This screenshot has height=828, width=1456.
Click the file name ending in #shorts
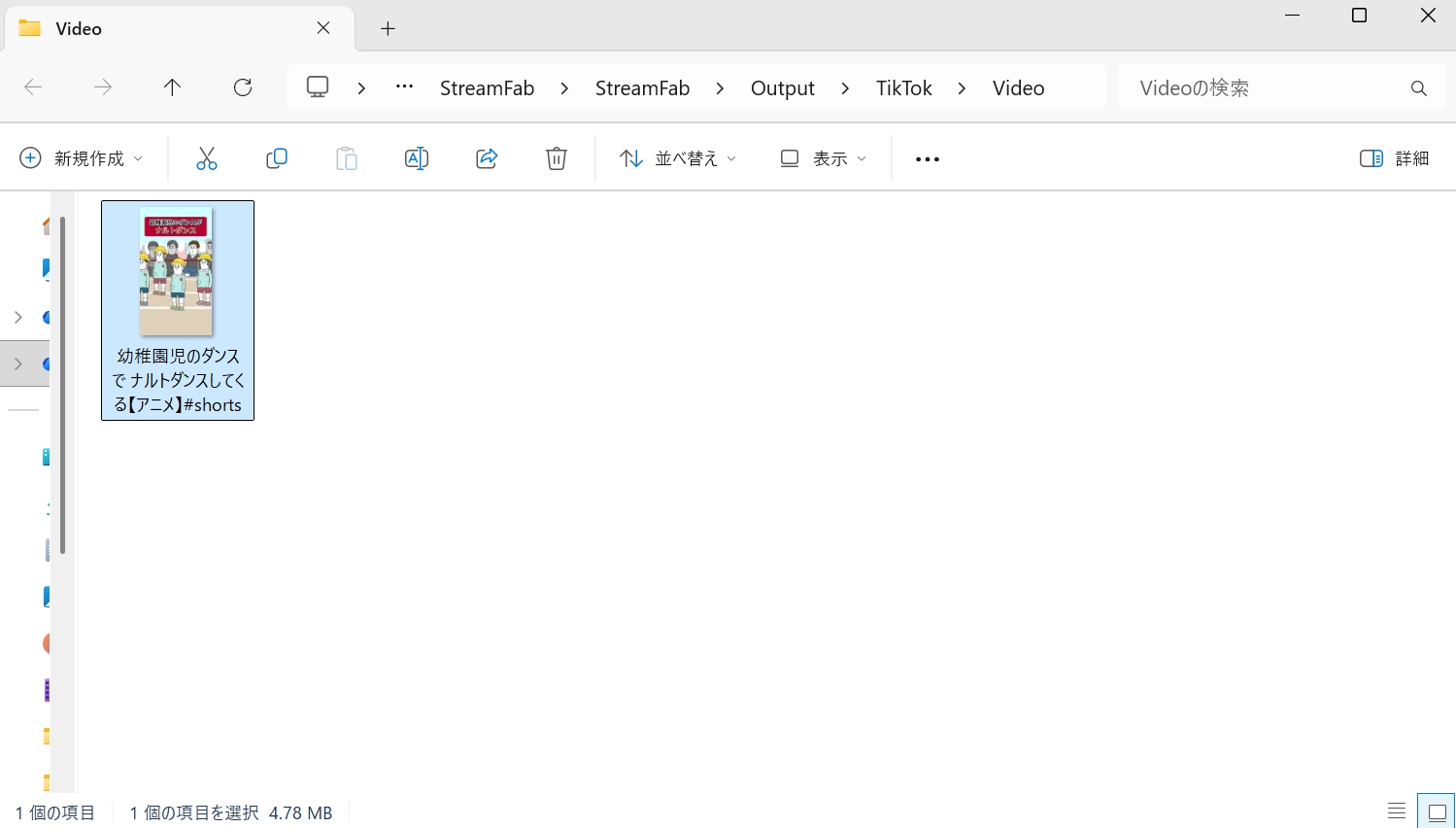click(x=178, y=381)
